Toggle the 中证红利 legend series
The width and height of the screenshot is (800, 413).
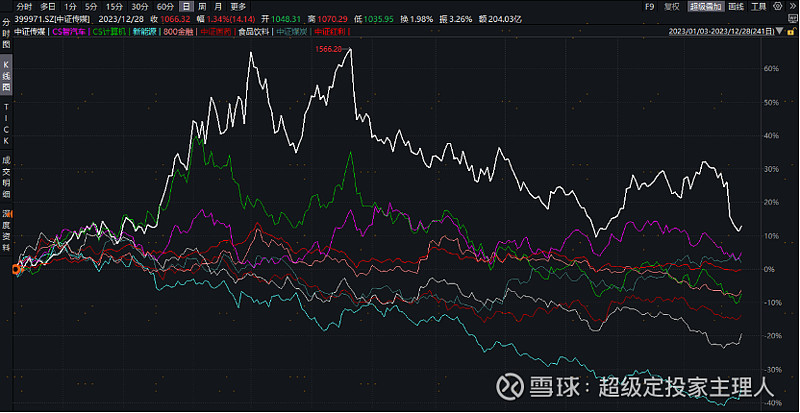[x=330, y=31]
